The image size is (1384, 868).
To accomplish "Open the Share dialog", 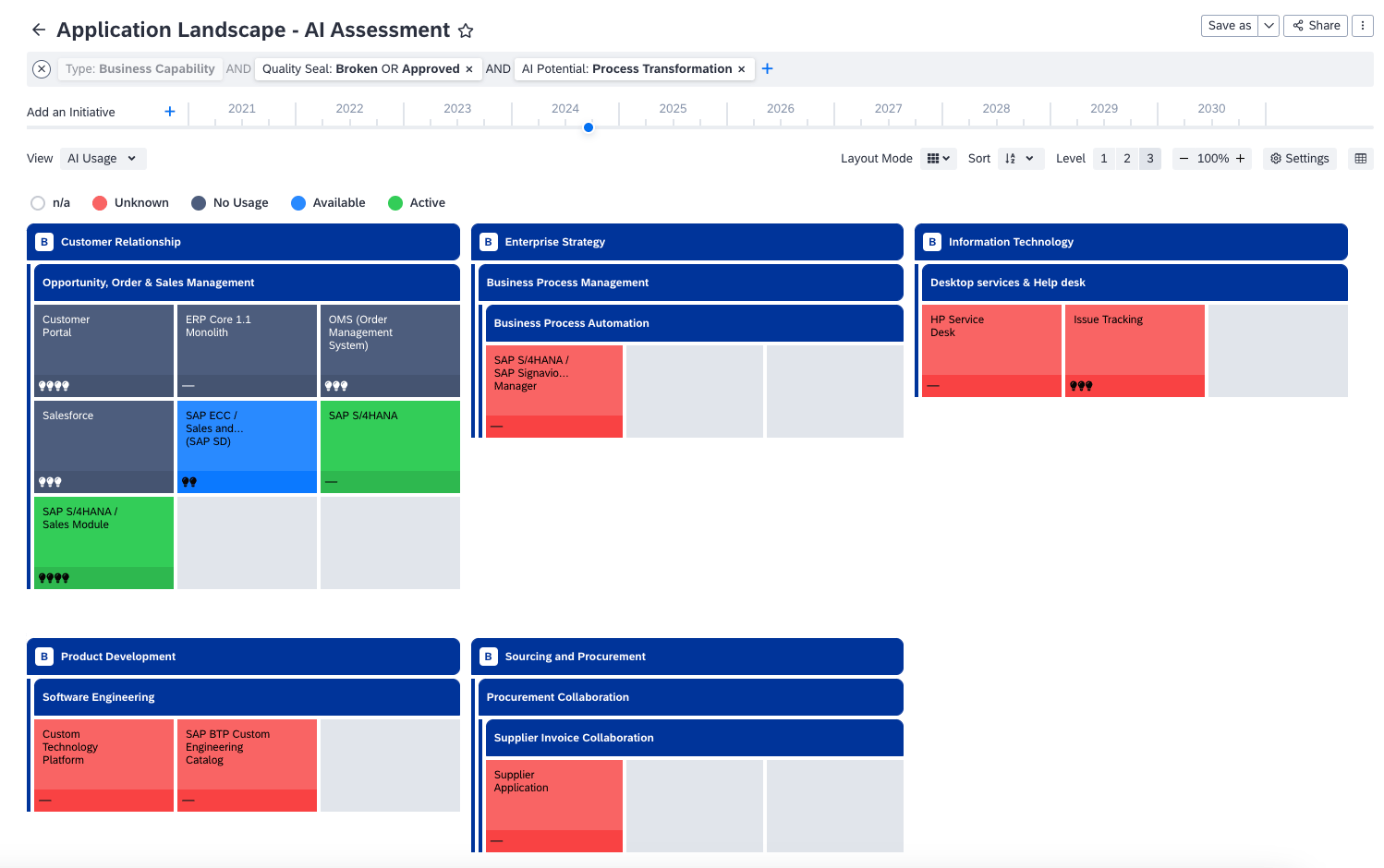I will tap(1316, 26).
